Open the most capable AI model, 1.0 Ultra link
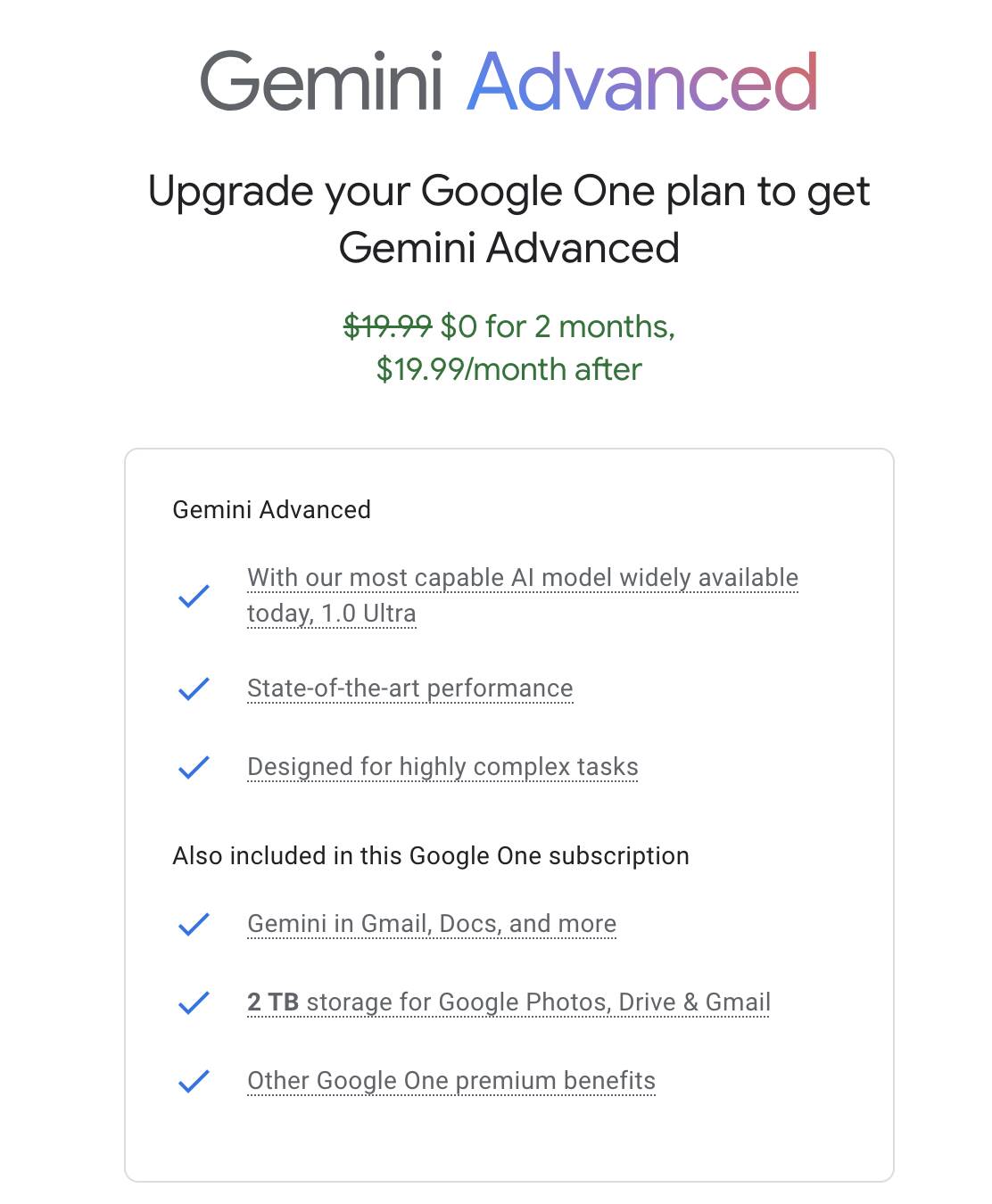This screenshot has height=1204, width=992. coord(522,578)
